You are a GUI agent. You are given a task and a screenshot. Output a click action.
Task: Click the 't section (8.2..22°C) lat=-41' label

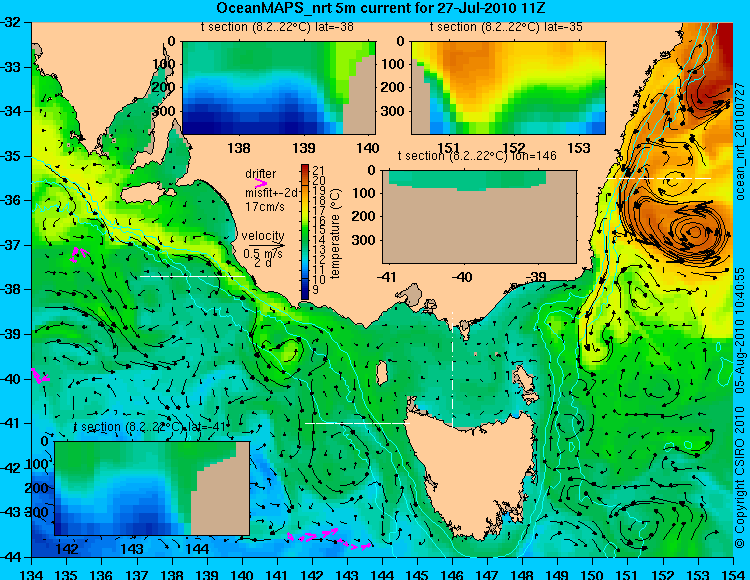pos(149,427)
